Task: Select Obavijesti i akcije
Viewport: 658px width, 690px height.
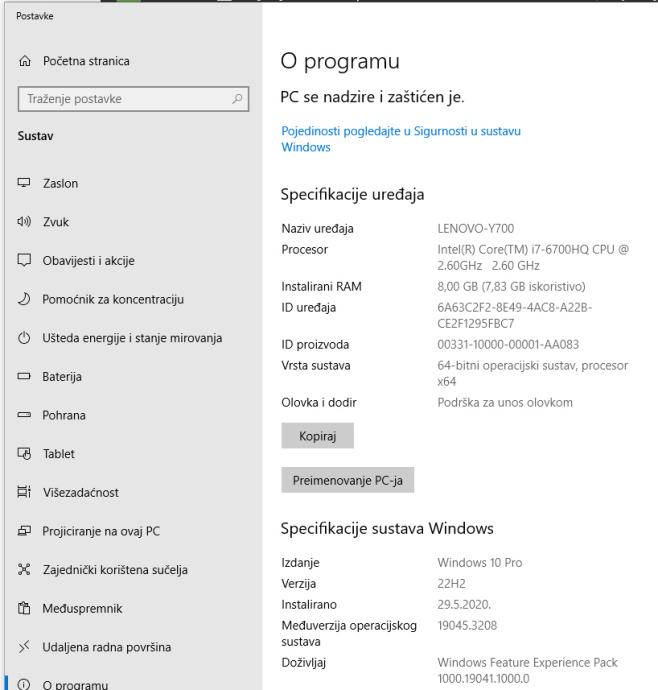Action: pyautogui.click(x=88, y=261)
